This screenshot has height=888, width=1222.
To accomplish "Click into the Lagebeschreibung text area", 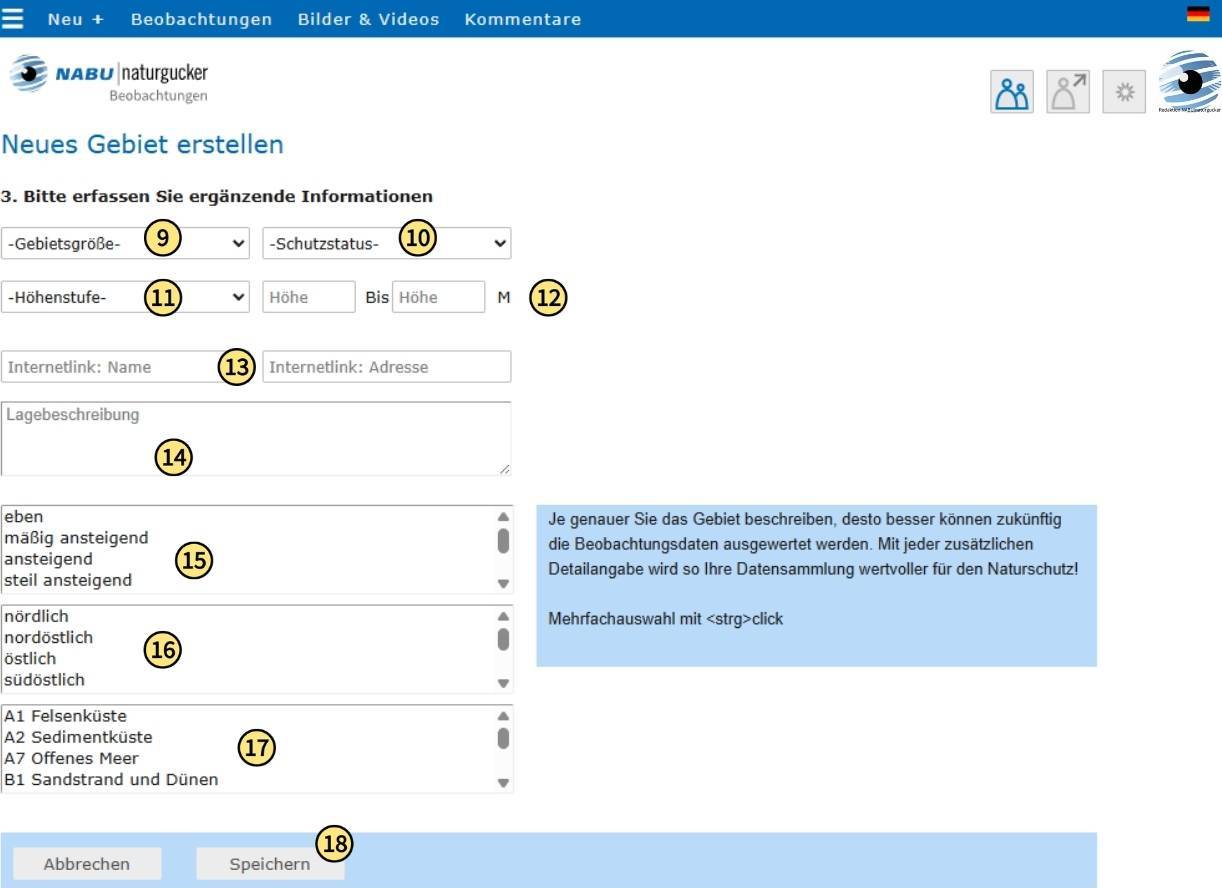I will [256, 438].
